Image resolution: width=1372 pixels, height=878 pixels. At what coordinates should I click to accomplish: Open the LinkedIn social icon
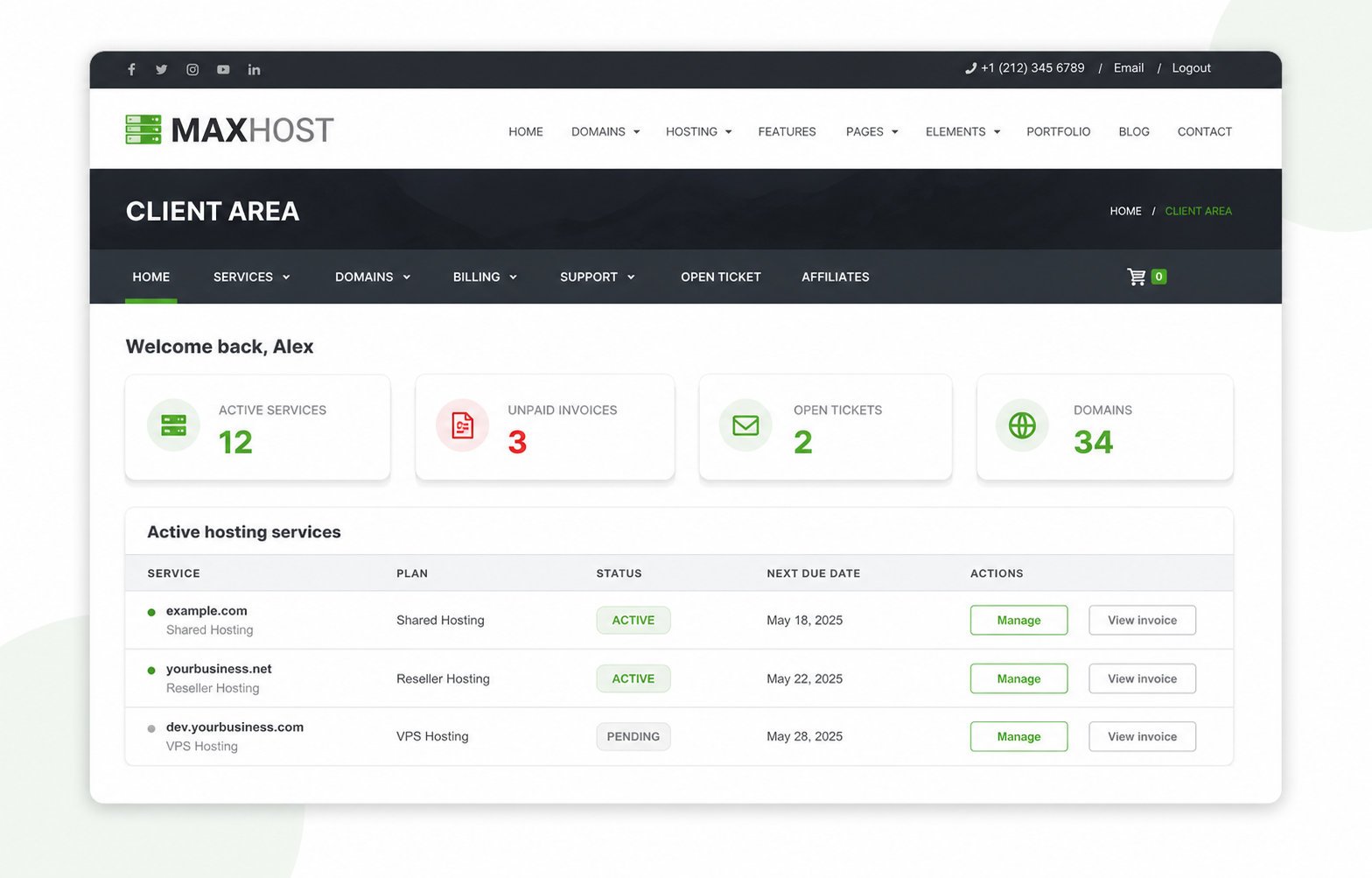coord(254,69)
